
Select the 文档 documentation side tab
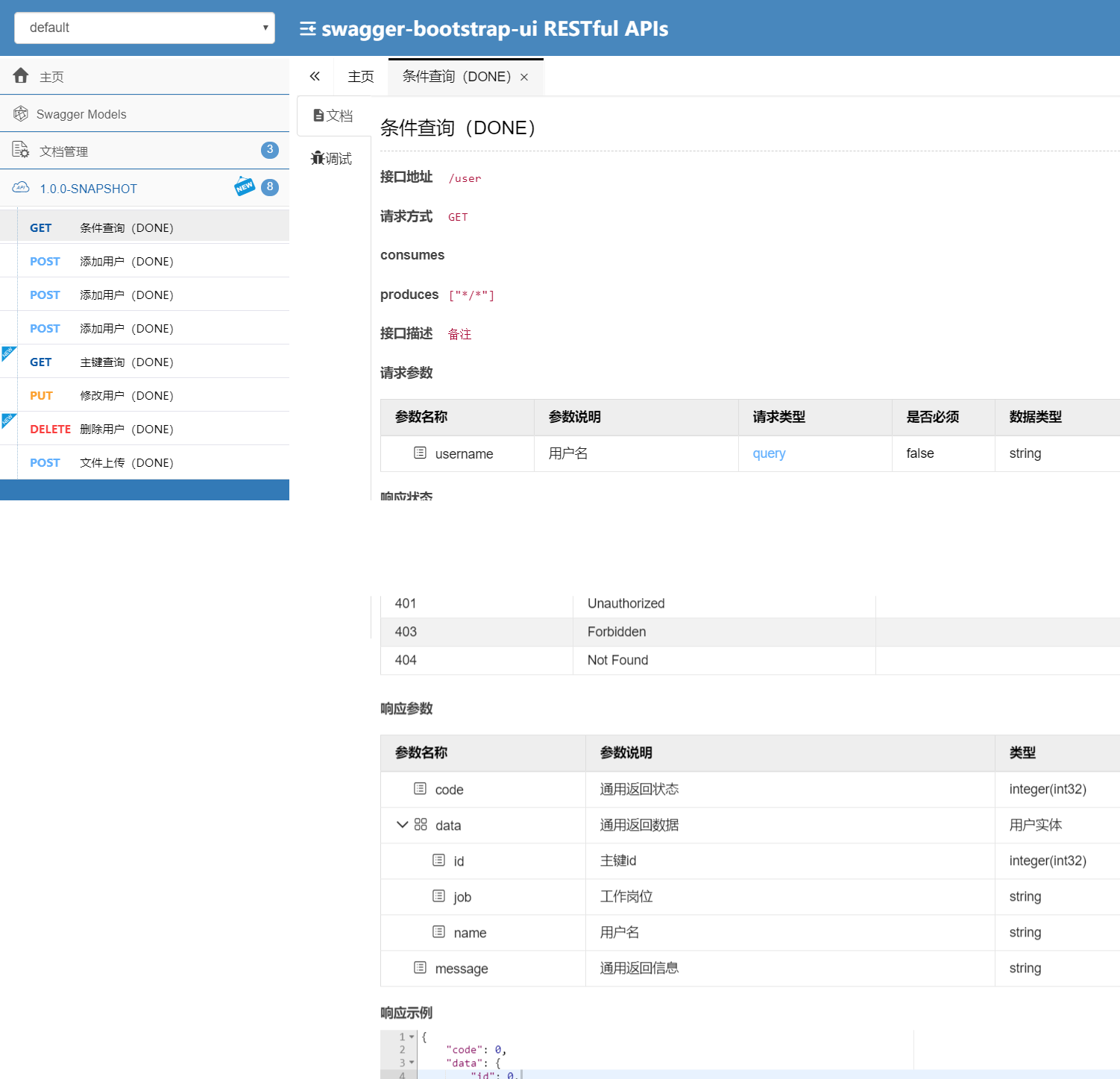point(333,116)
